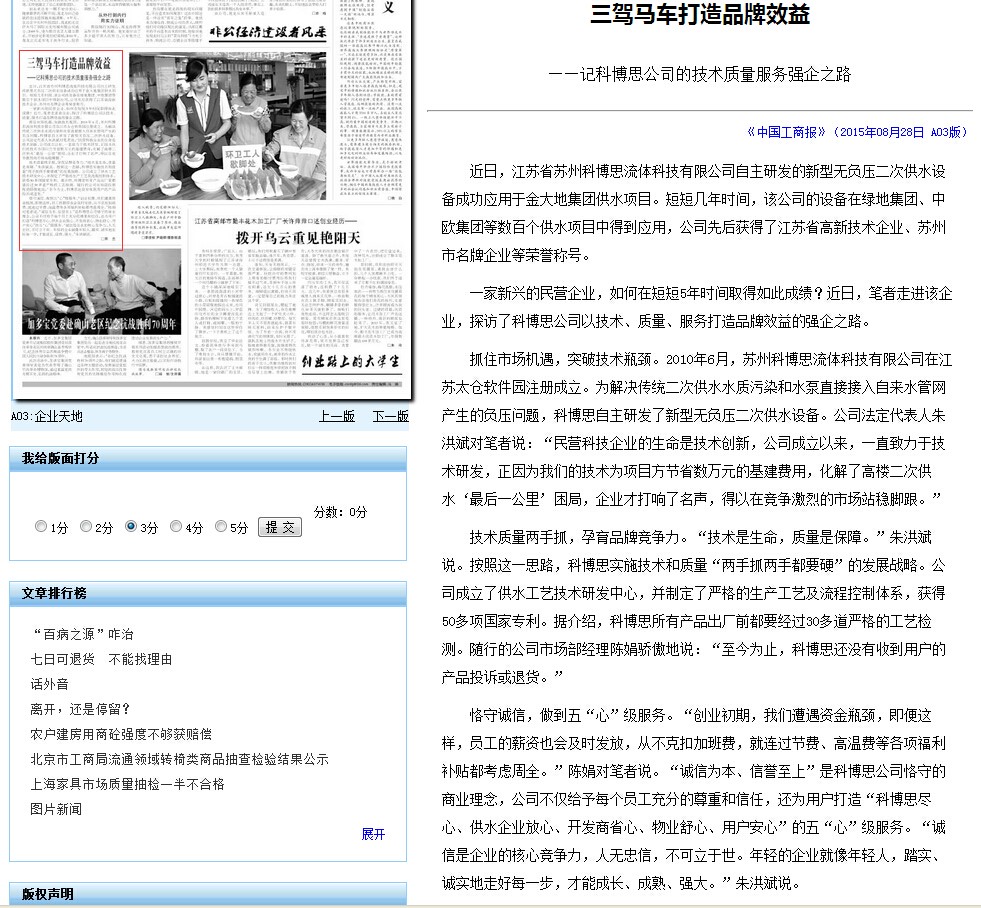Open article 七日可退货 不能找理由
981x908 pixels.
tap(101, 659)
